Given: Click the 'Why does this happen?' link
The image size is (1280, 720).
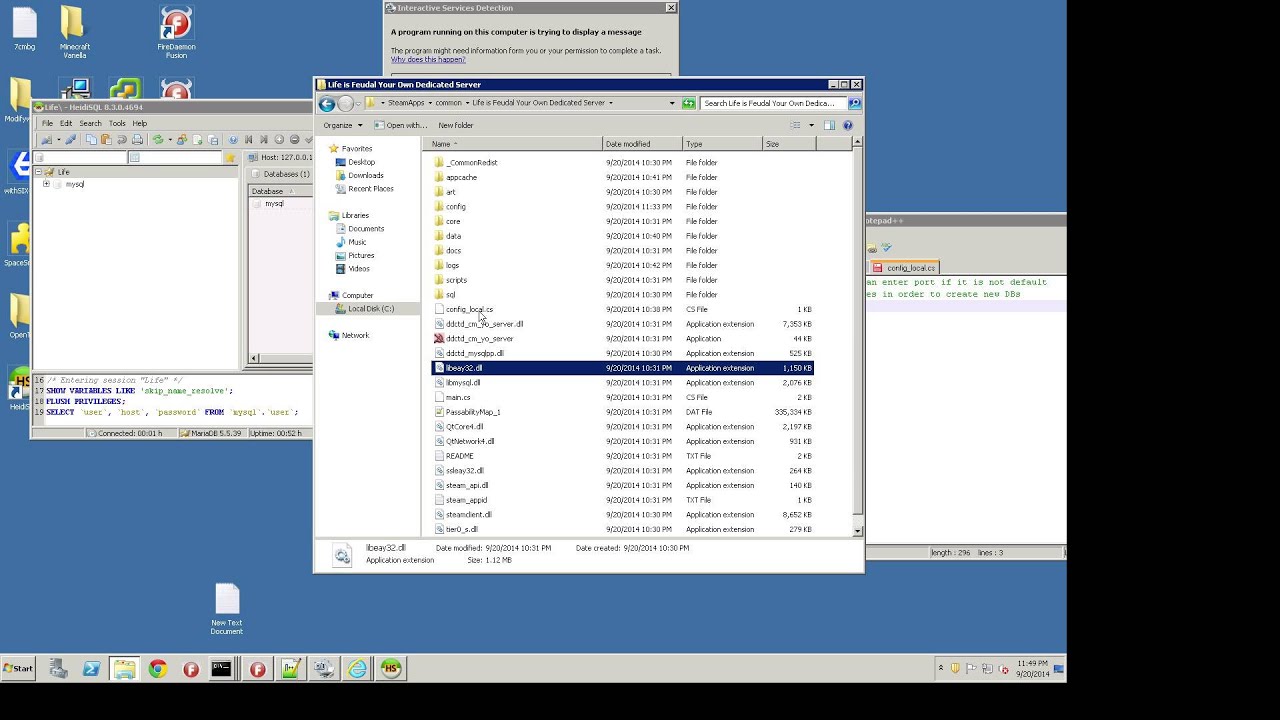Looking at the screenshot, I should tap(428, 60).
